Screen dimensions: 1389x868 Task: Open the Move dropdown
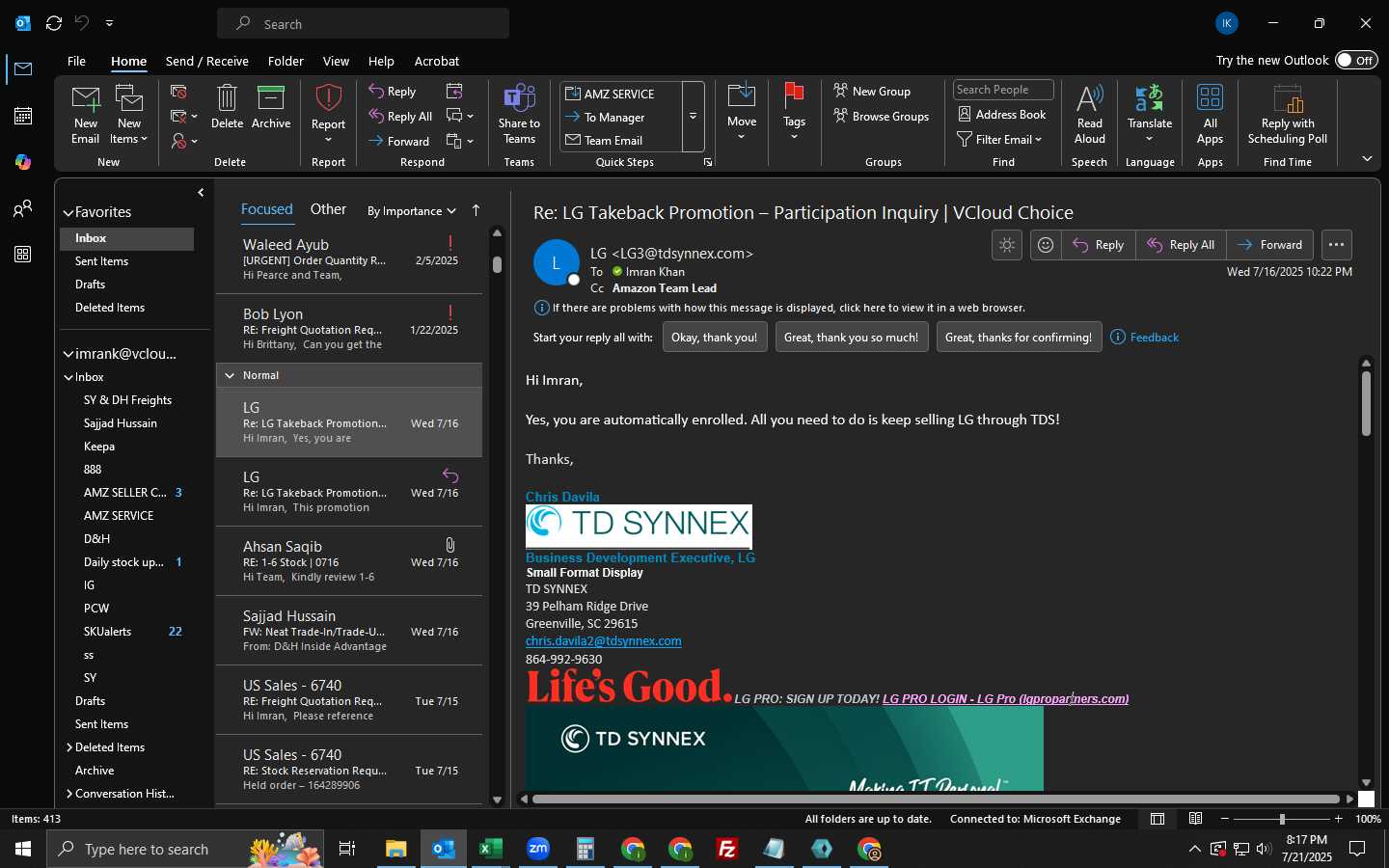[x=742, y=114]
